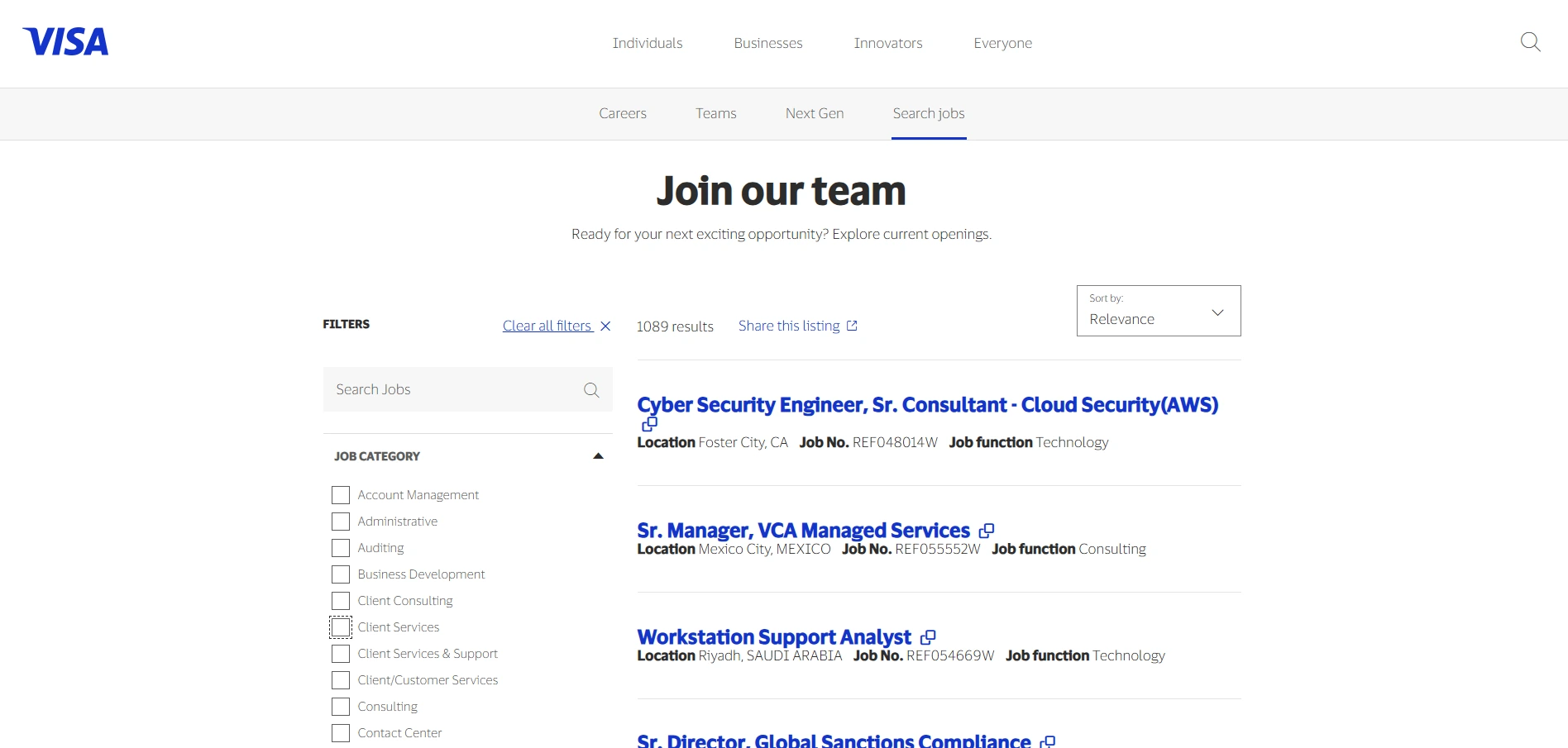Tick the Auditing checkbox

[341, 548]
